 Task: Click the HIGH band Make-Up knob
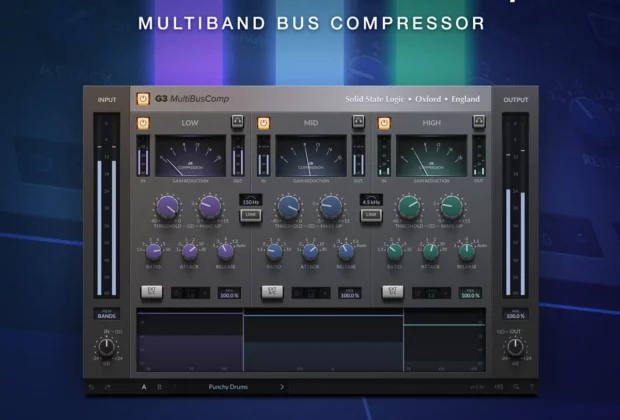click(x=452, y=206)
